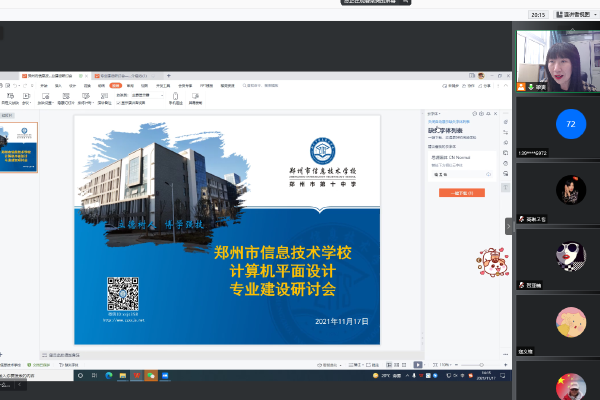Image resolution: width=600 pixels, height=400 pixels.
Task: Click the Hide Slide ribbon icon
Action: pos(66,96)
